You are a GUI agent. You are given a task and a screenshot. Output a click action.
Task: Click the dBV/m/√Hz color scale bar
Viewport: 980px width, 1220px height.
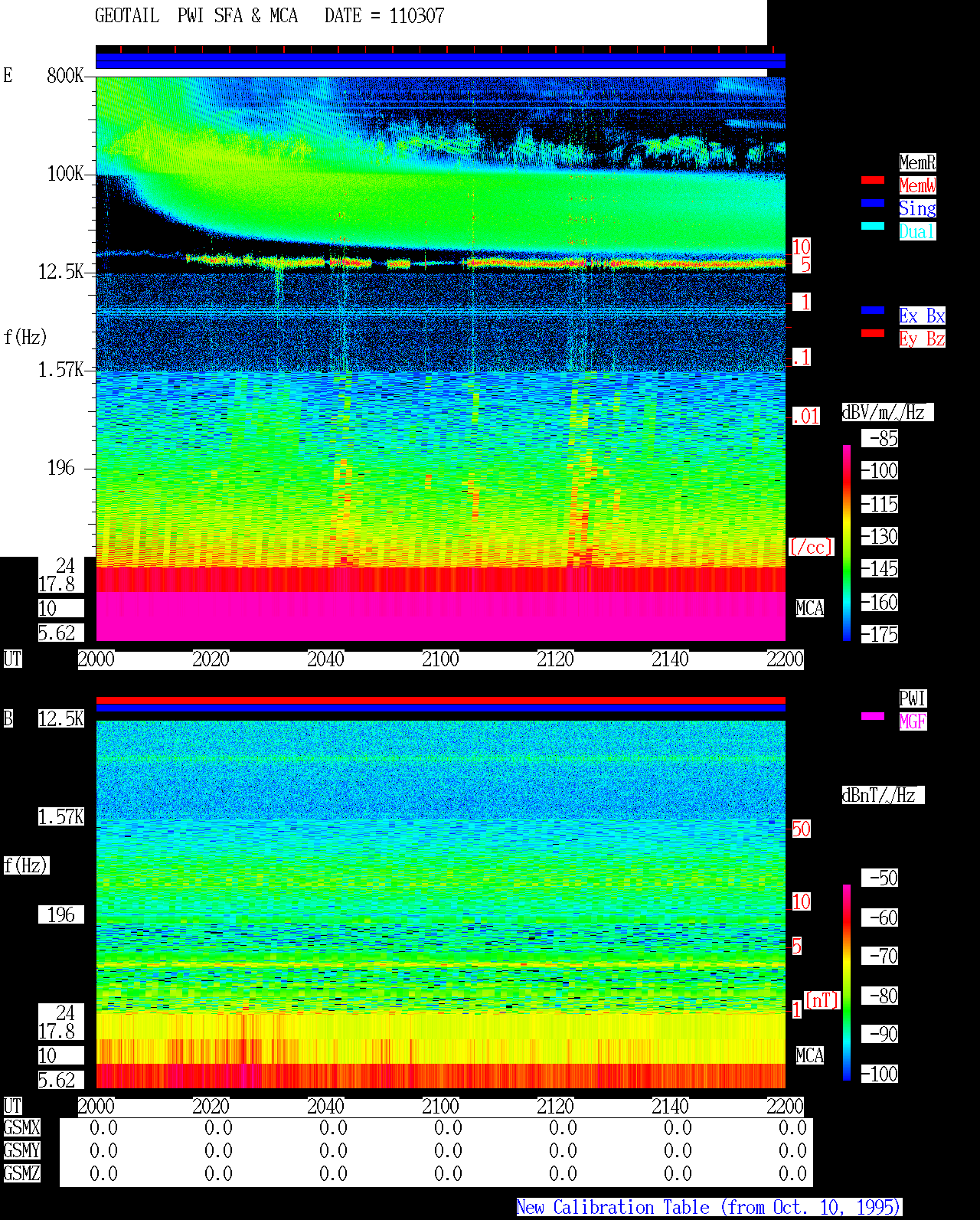tap(847, 542)
